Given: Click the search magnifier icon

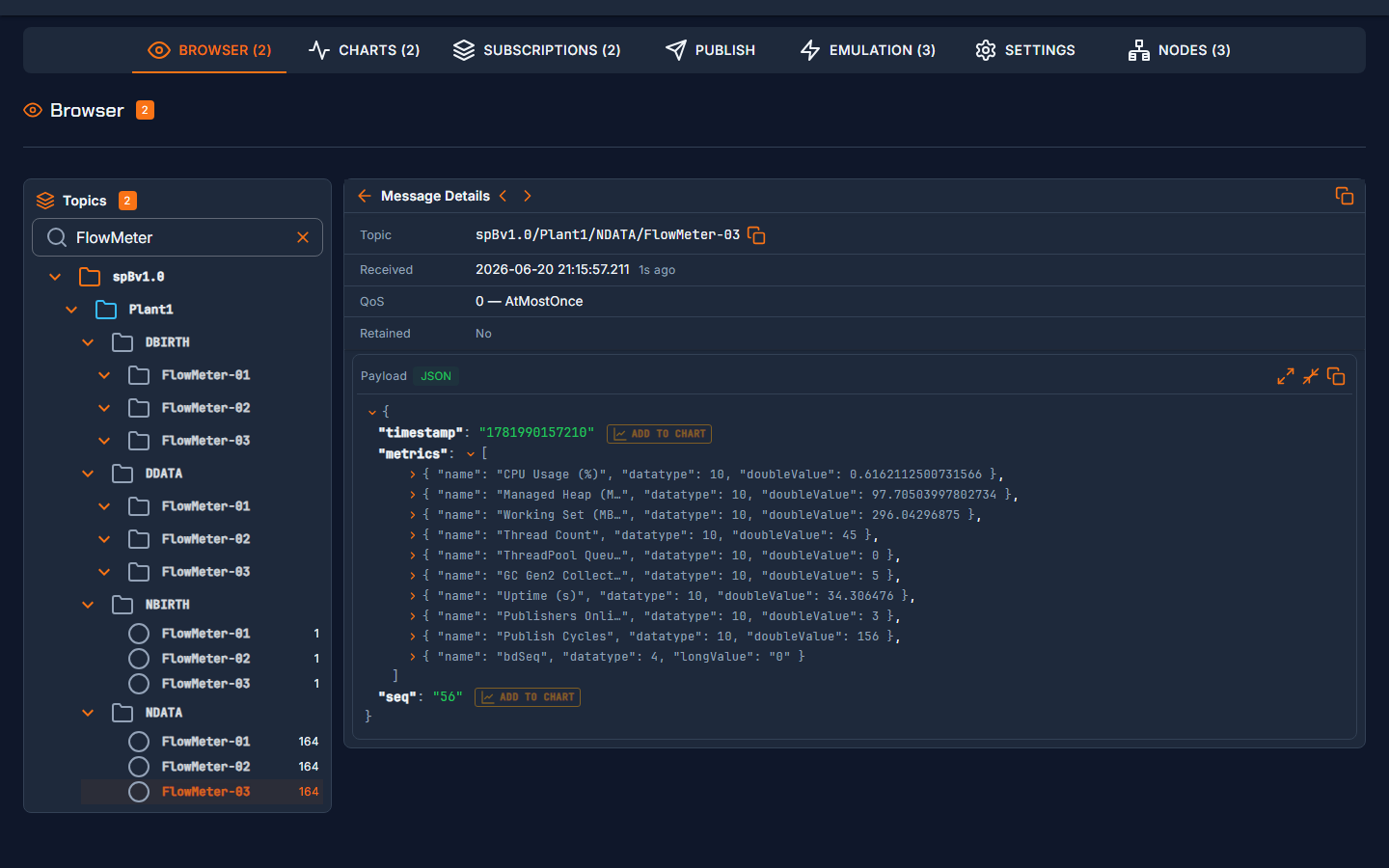Looking at the screenshot, I should (x=57, y=237).
